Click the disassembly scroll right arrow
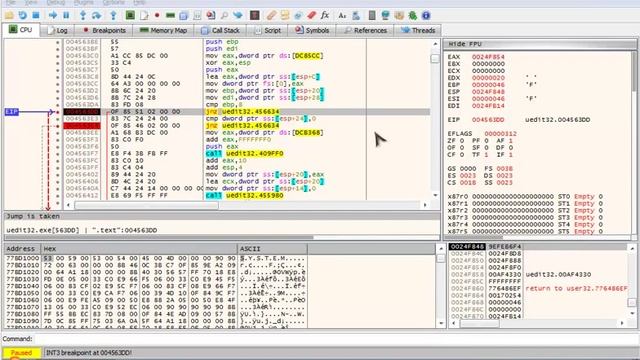 425,205
